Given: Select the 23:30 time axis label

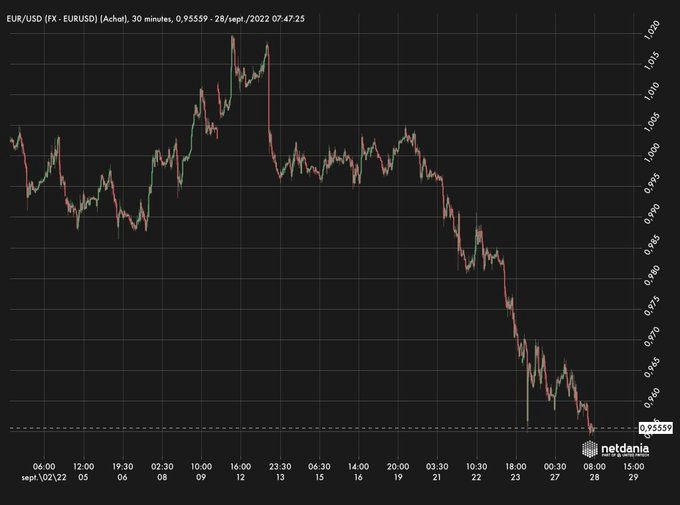Looking at the screenshot, I should [x=279, y=466].
